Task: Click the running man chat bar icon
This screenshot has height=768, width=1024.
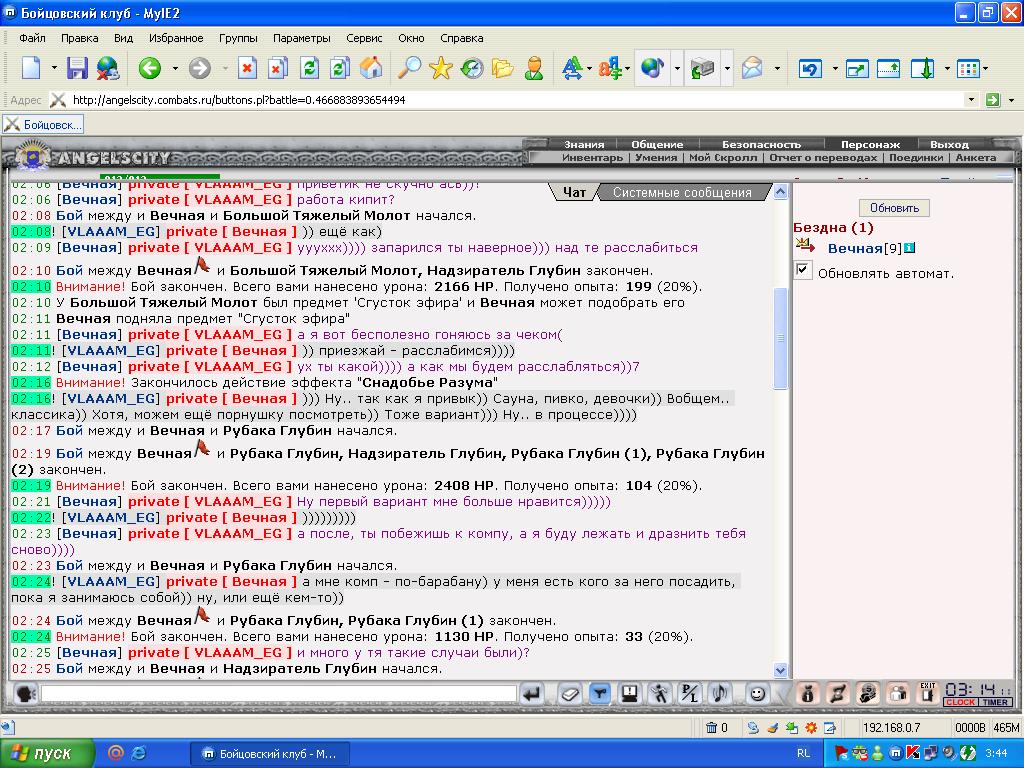Action: coord(660,693)
